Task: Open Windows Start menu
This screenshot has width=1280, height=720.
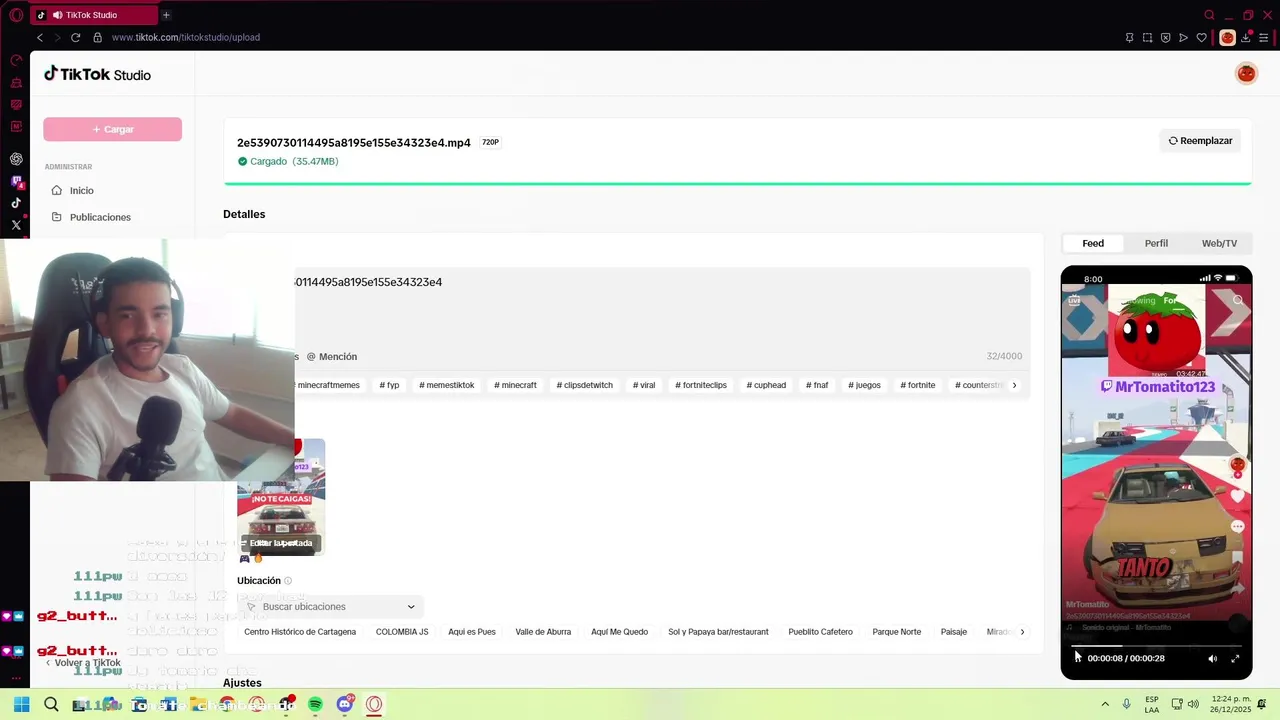Action: [x=21, y=704]
